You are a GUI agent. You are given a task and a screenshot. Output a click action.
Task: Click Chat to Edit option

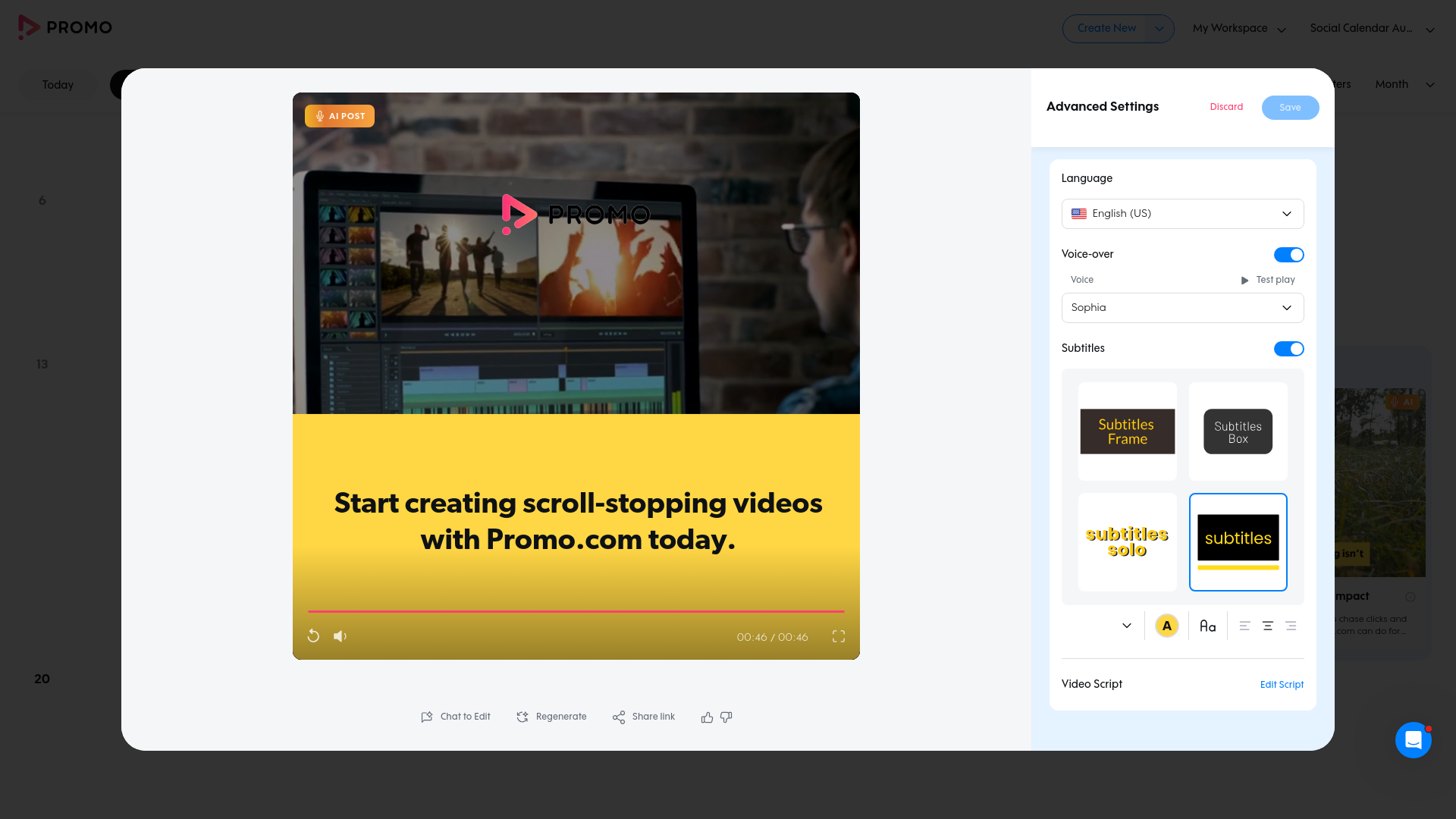(456, 717)
